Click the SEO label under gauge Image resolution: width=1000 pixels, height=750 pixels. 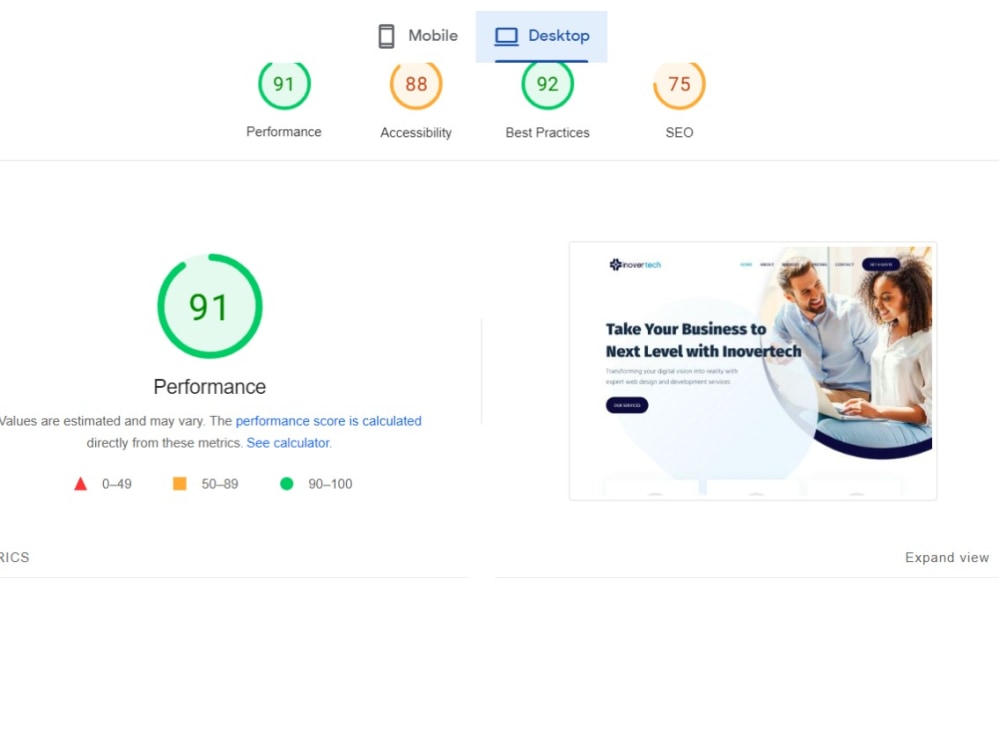(x=679, y=133)
